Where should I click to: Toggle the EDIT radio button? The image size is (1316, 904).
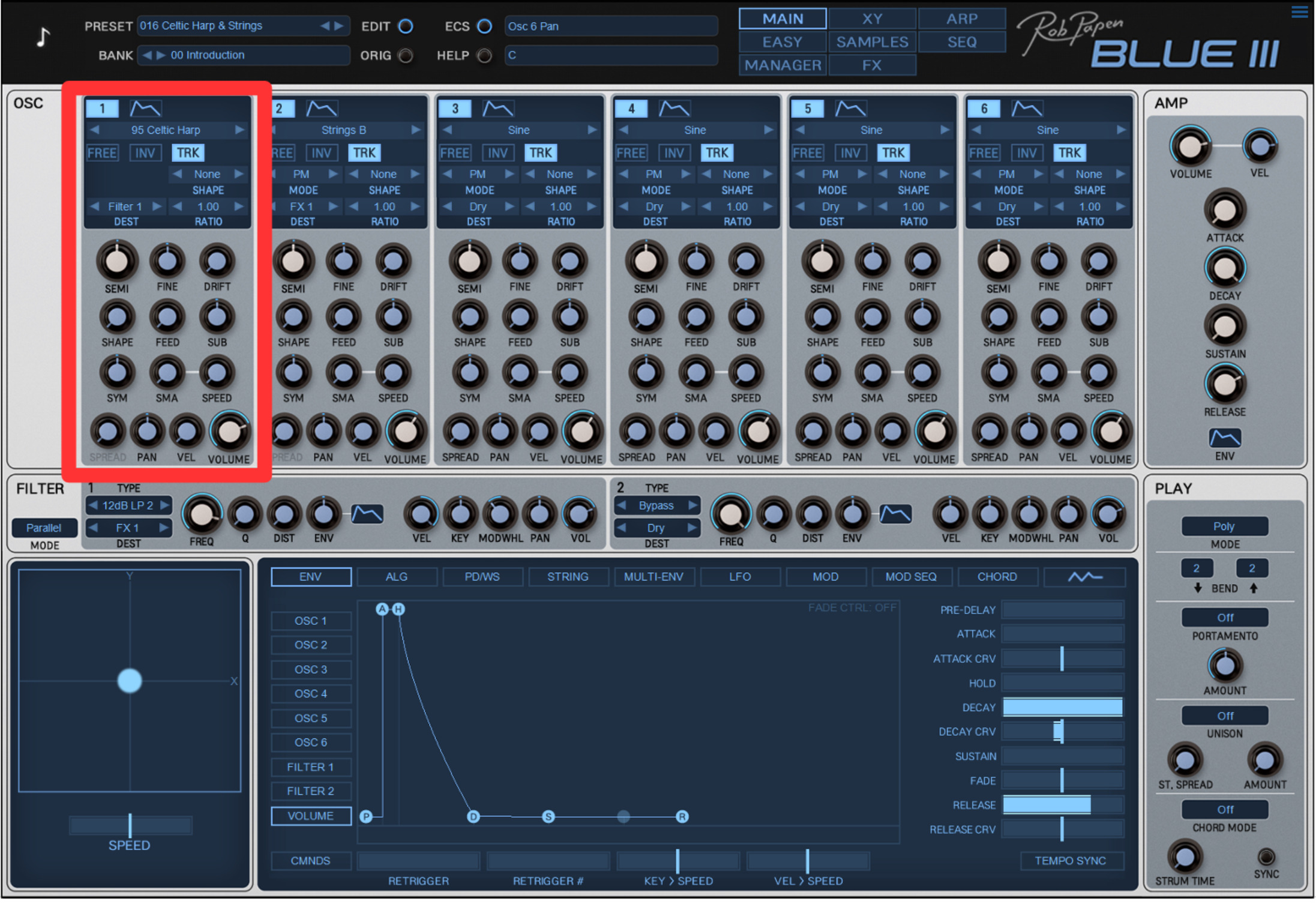click(406, 26)
